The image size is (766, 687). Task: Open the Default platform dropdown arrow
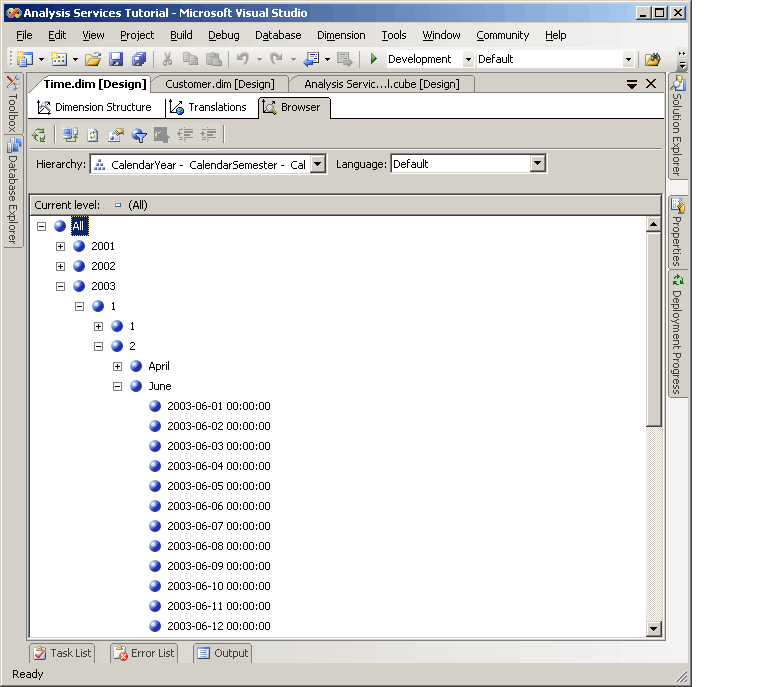[629, 59]
